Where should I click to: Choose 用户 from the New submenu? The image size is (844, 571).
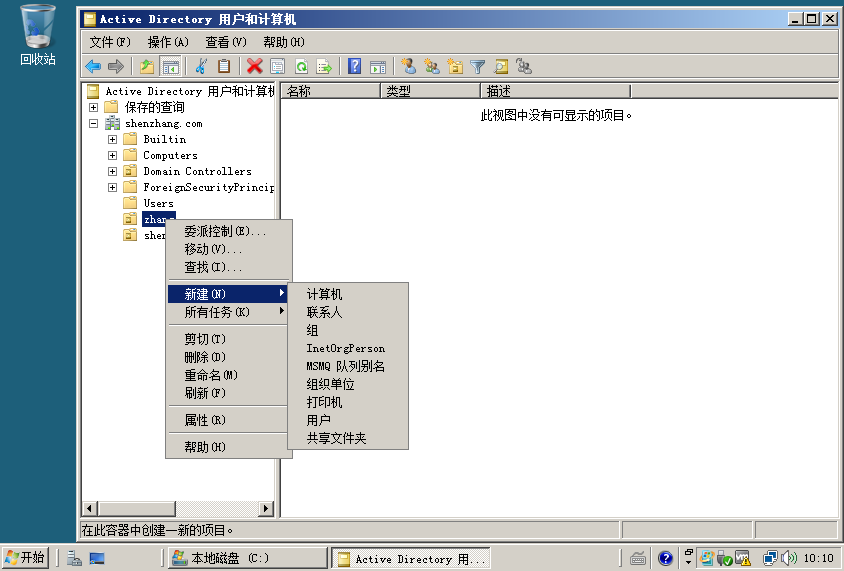pyautogui.click(x=319, y=420)
